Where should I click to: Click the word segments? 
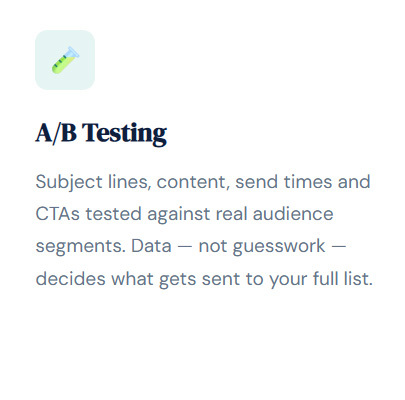pos(80,247)
